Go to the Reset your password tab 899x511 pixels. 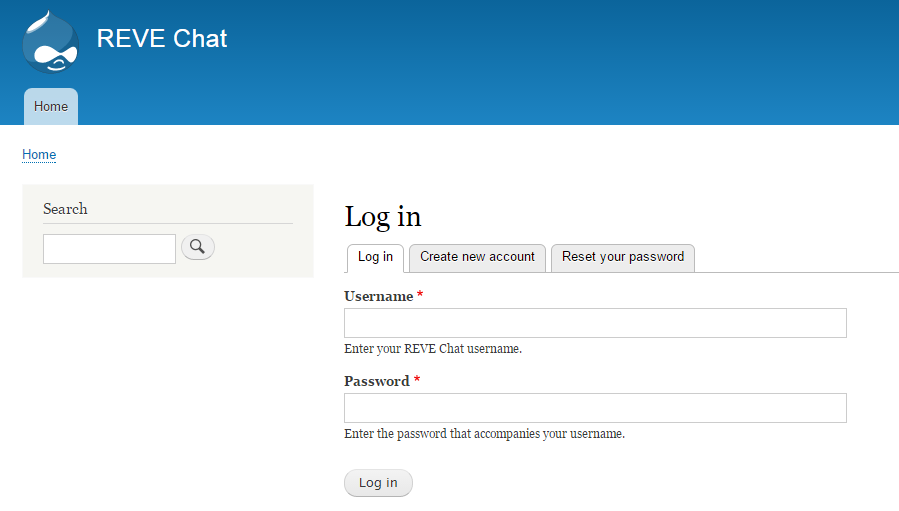[622, 257]
